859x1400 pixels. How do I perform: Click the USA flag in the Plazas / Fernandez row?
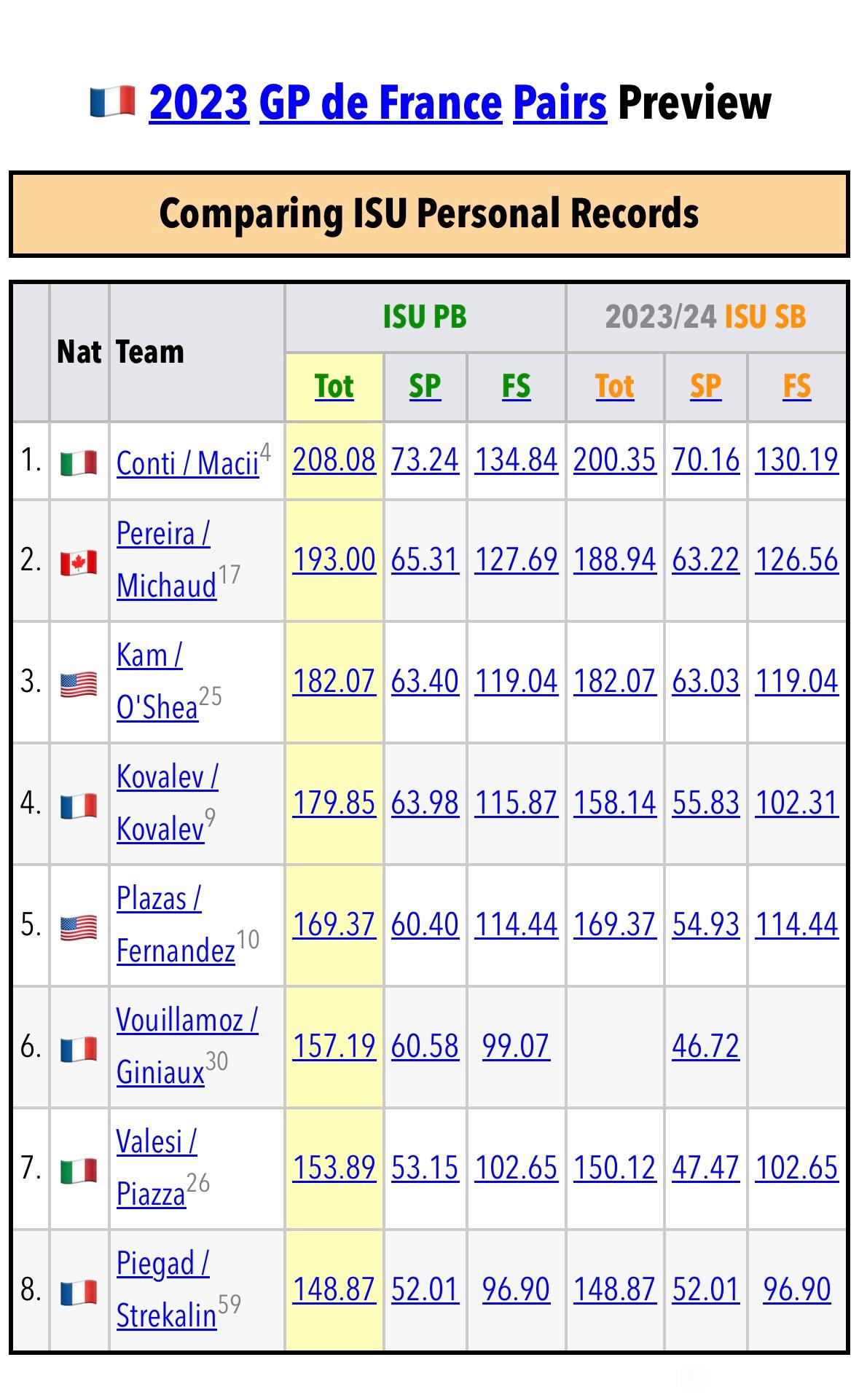[x=79, y=927]
